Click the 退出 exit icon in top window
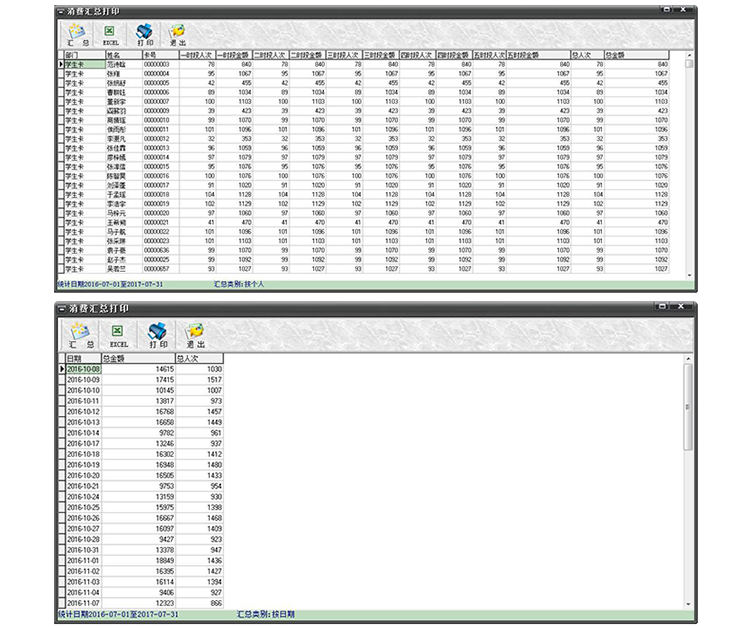This screenshot has height=628, width=750. [177, 35]
